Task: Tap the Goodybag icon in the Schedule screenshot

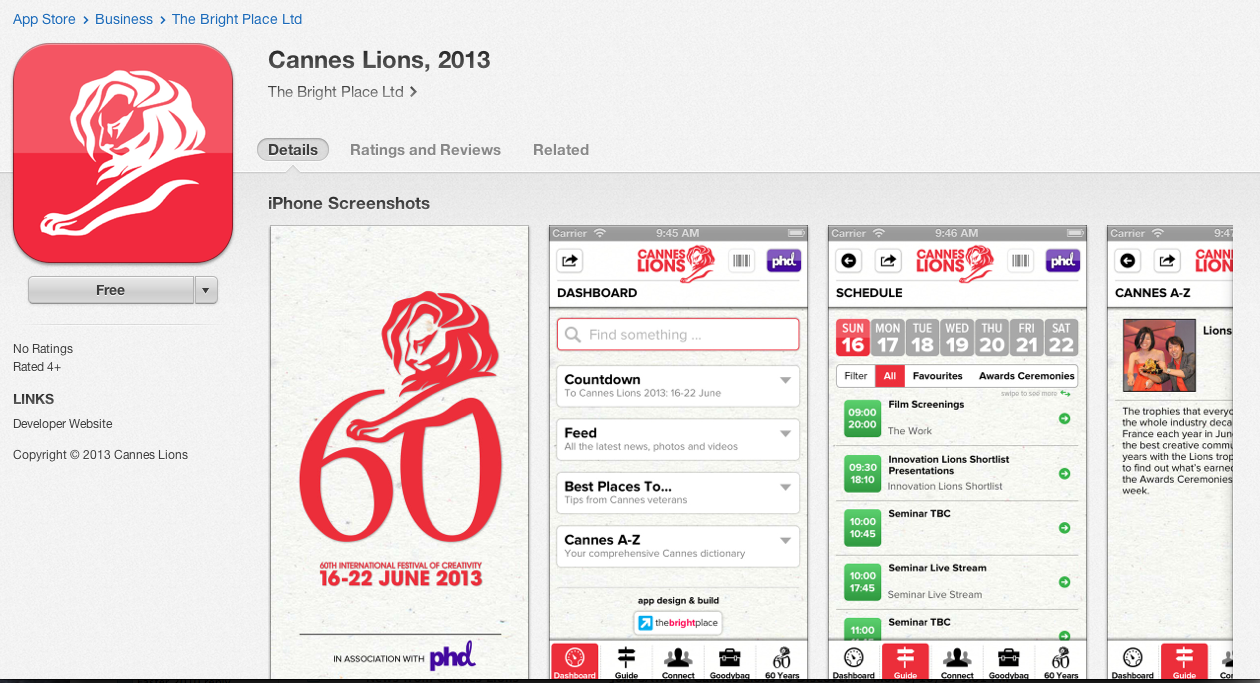Action: click(x=1009, y=661)
